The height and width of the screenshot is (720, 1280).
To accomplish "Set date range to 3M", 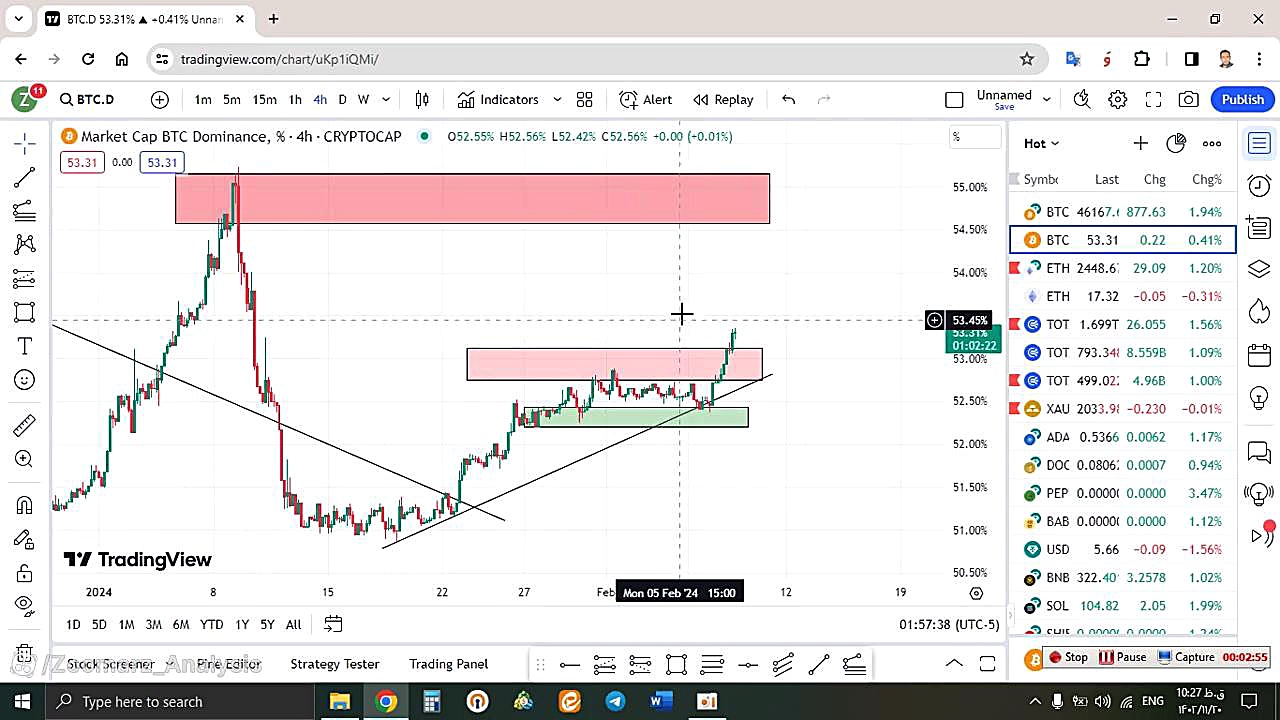I will click(153, 624).
